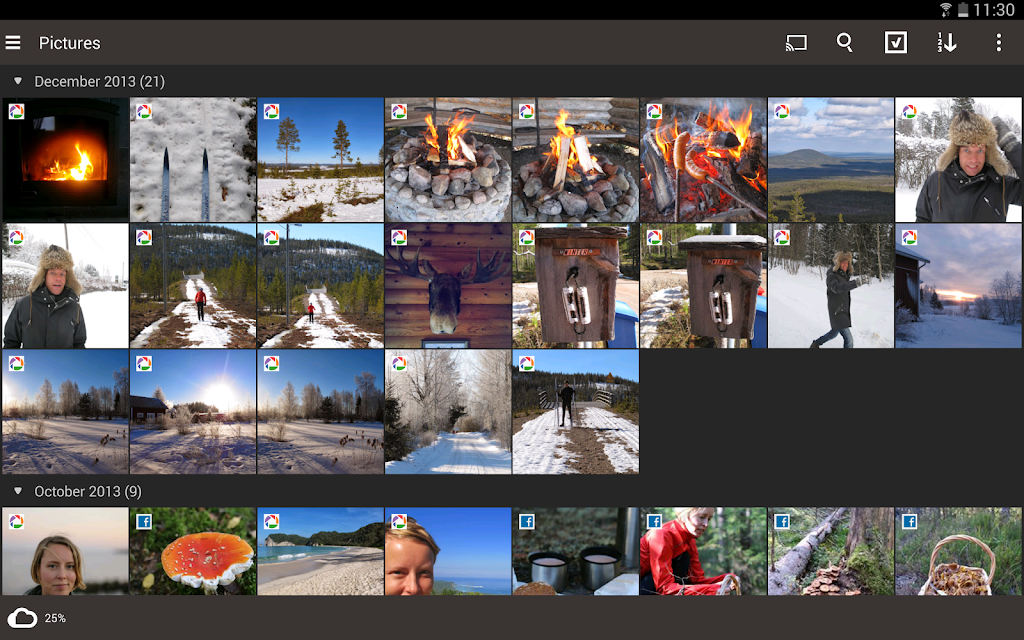Open the sausage roasting over fire photo
This screenshot has height=640, width=1024.
tap(703, 160)
